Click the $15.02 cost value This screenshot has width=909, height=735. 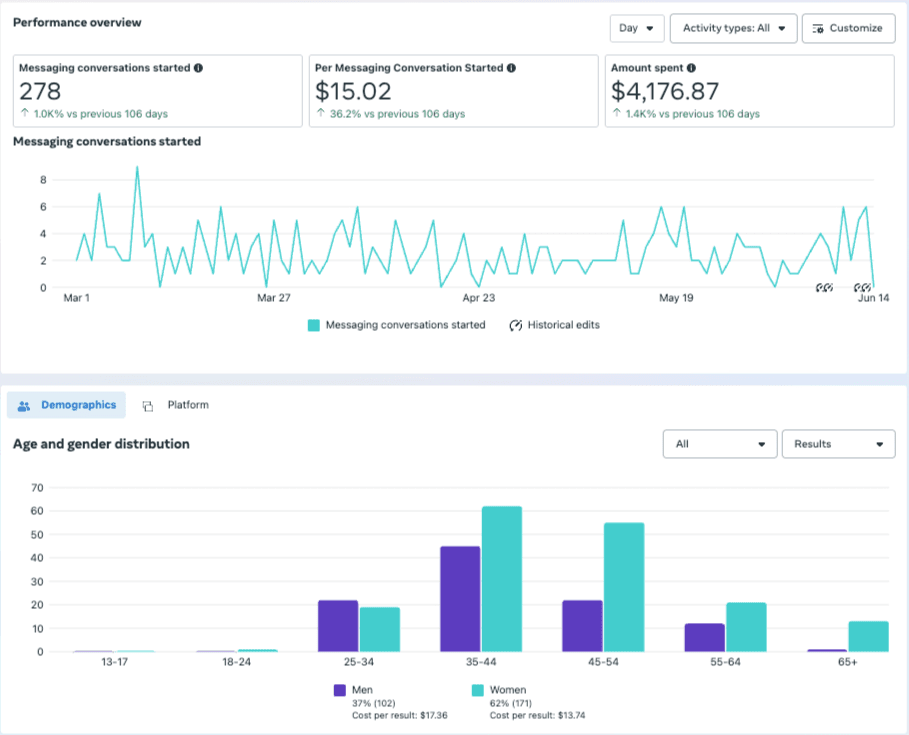[x=353, y=91]
